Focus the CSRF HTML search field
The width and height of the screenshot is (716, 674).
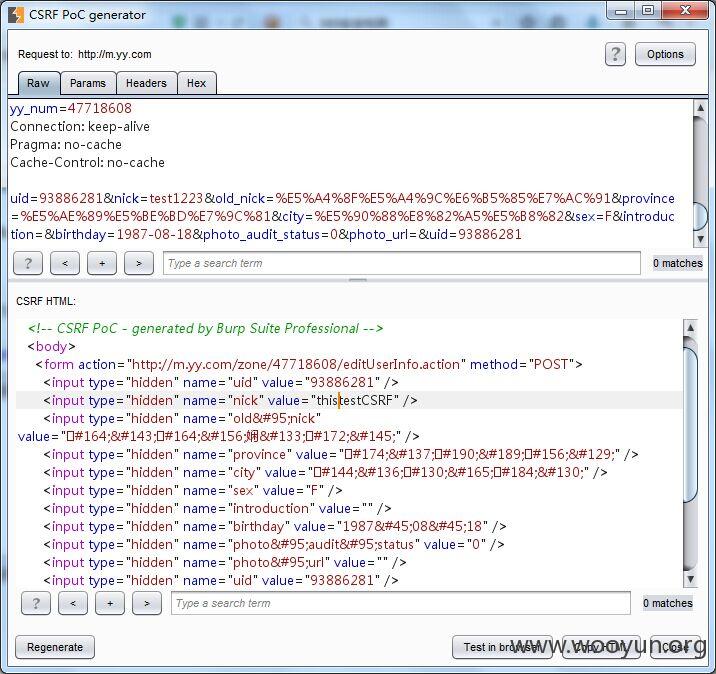(401, 603)
